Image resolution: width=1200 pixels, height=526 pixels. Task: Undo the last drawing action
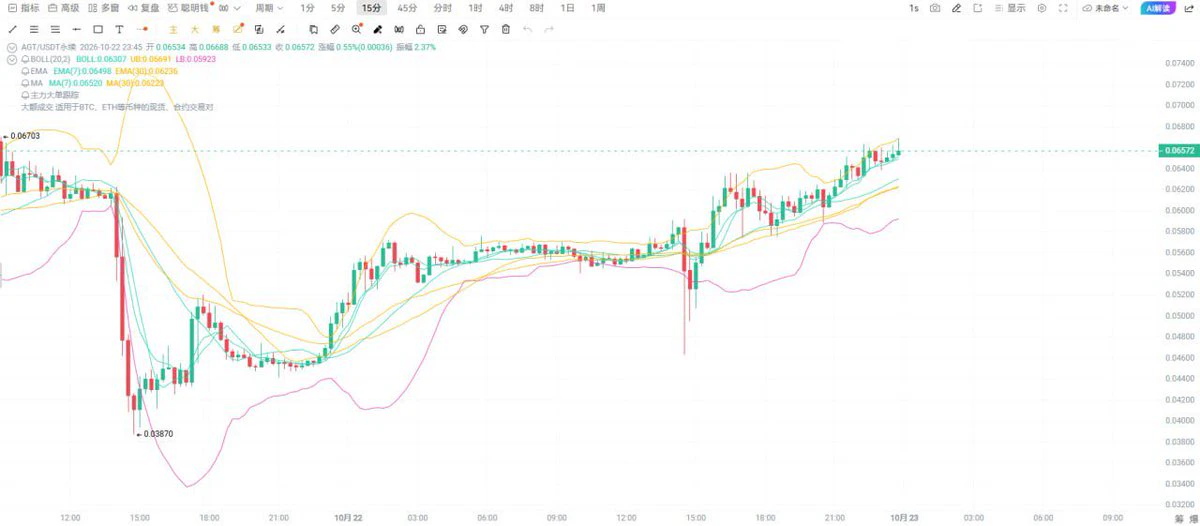coord(527,30)
